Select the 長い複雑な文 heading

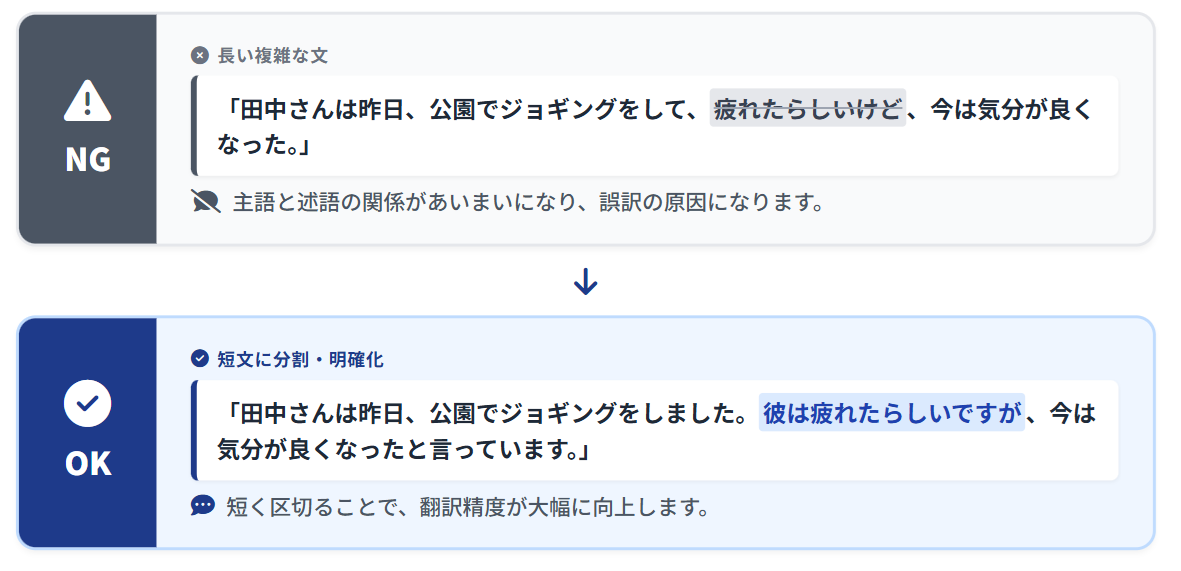272,56
